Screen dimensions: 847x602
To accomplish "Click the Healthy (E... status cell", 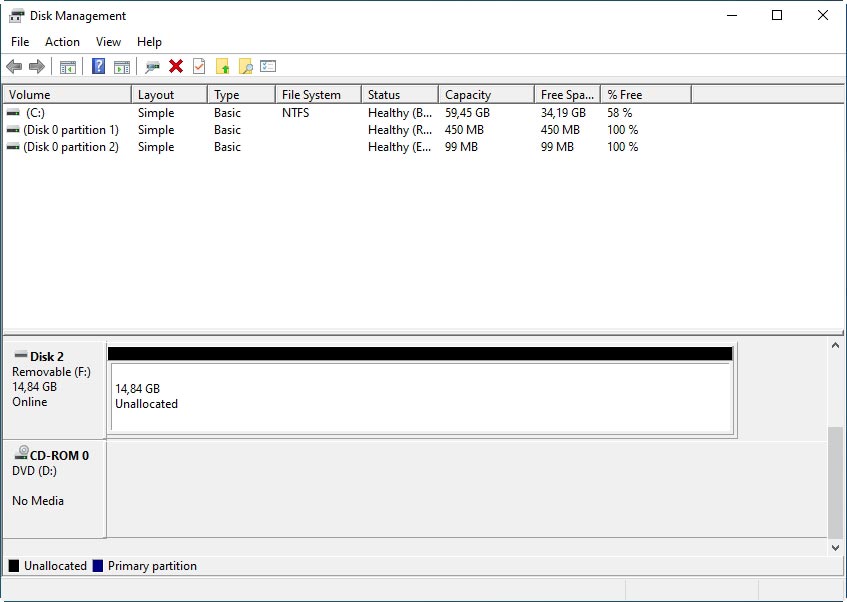I will click(400, 147).
